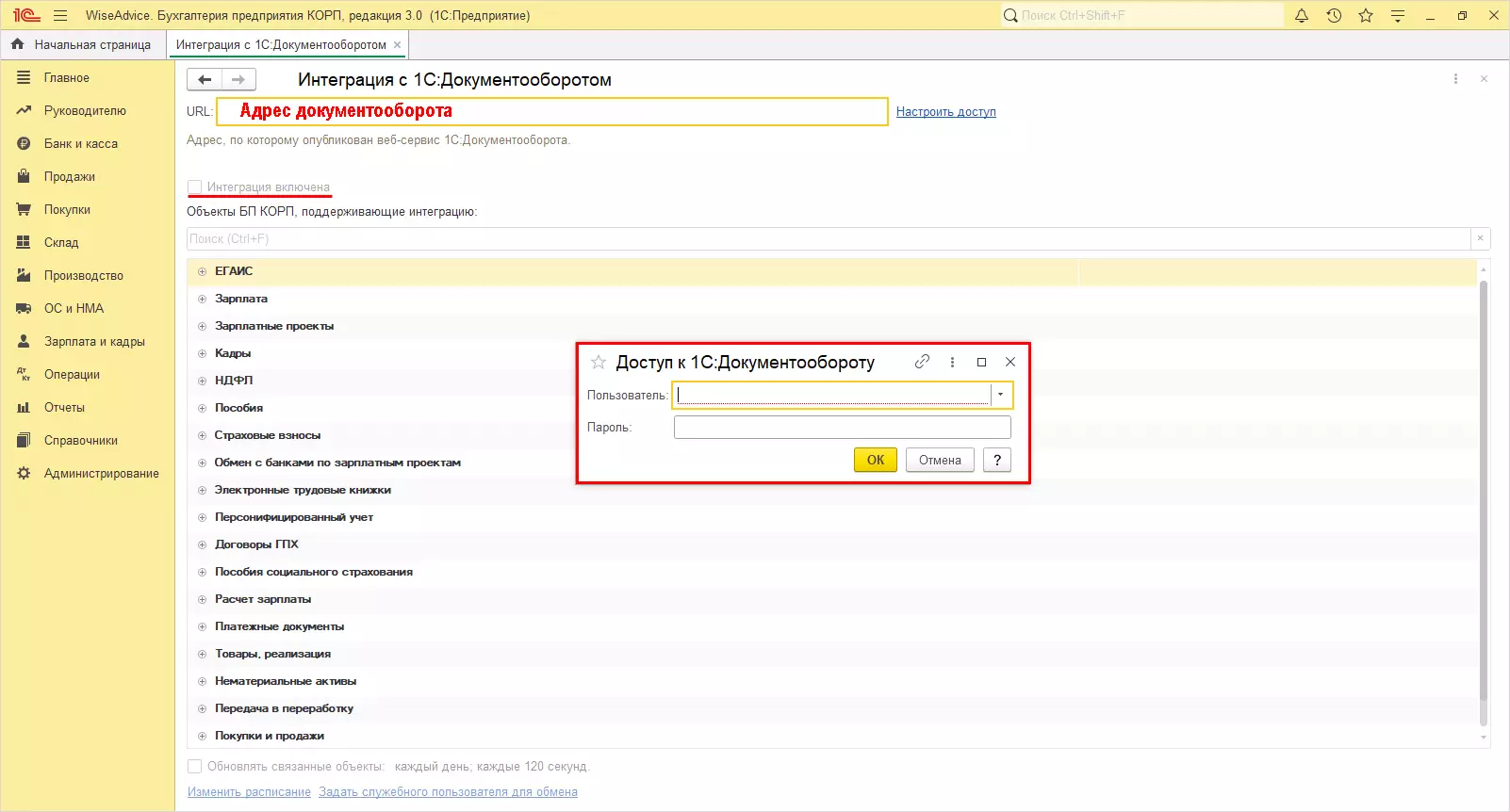The image size is (1510, 812).
Task: Open favorites star in the title bar
Action: click(x=1366, y=15)
